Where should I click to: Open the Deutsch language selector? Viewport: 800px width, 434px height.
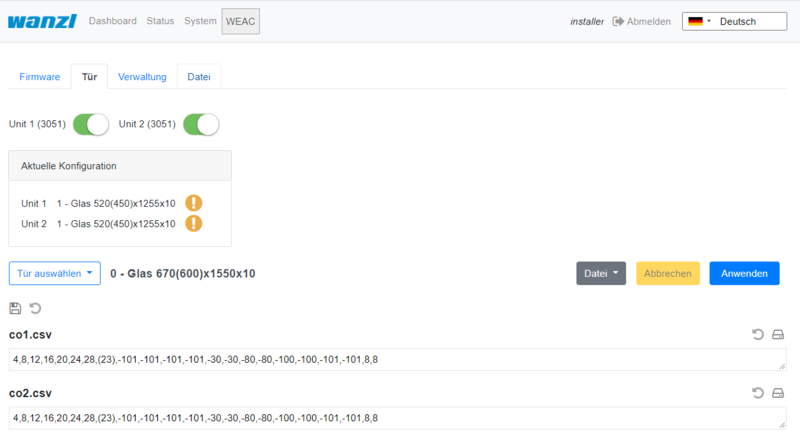(733, 22)
